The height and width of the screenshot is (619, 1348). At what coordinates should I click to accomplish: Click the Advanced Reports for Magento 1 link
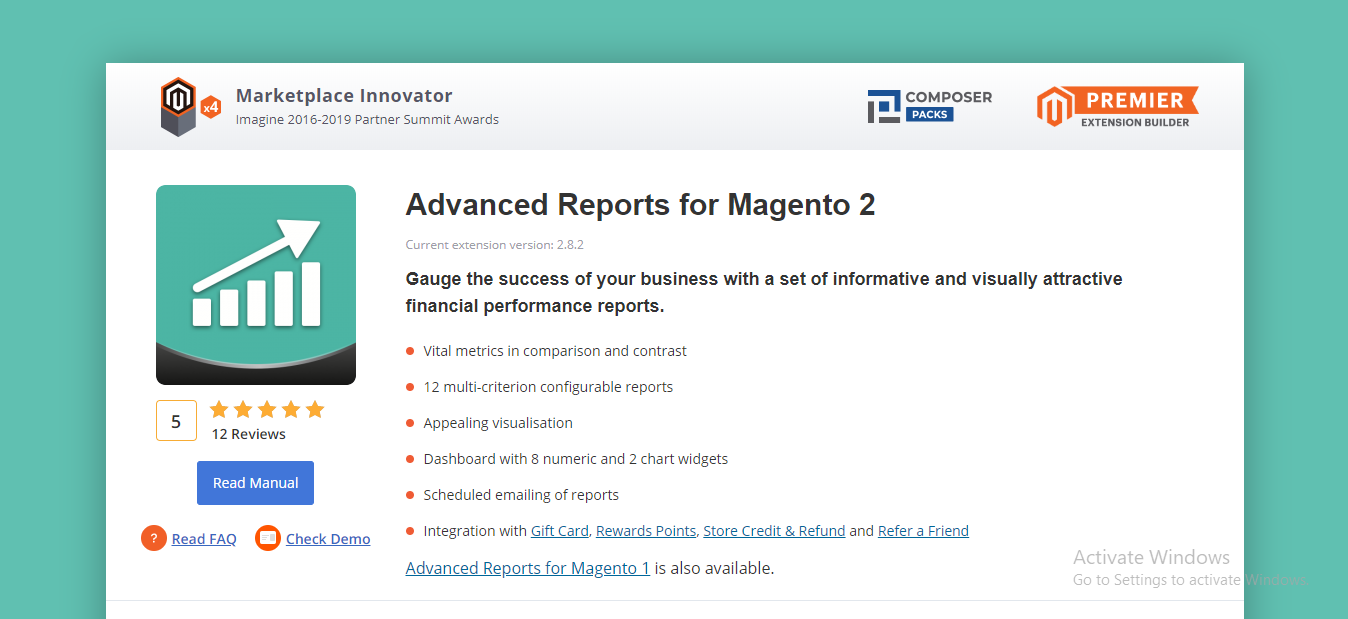527,567
